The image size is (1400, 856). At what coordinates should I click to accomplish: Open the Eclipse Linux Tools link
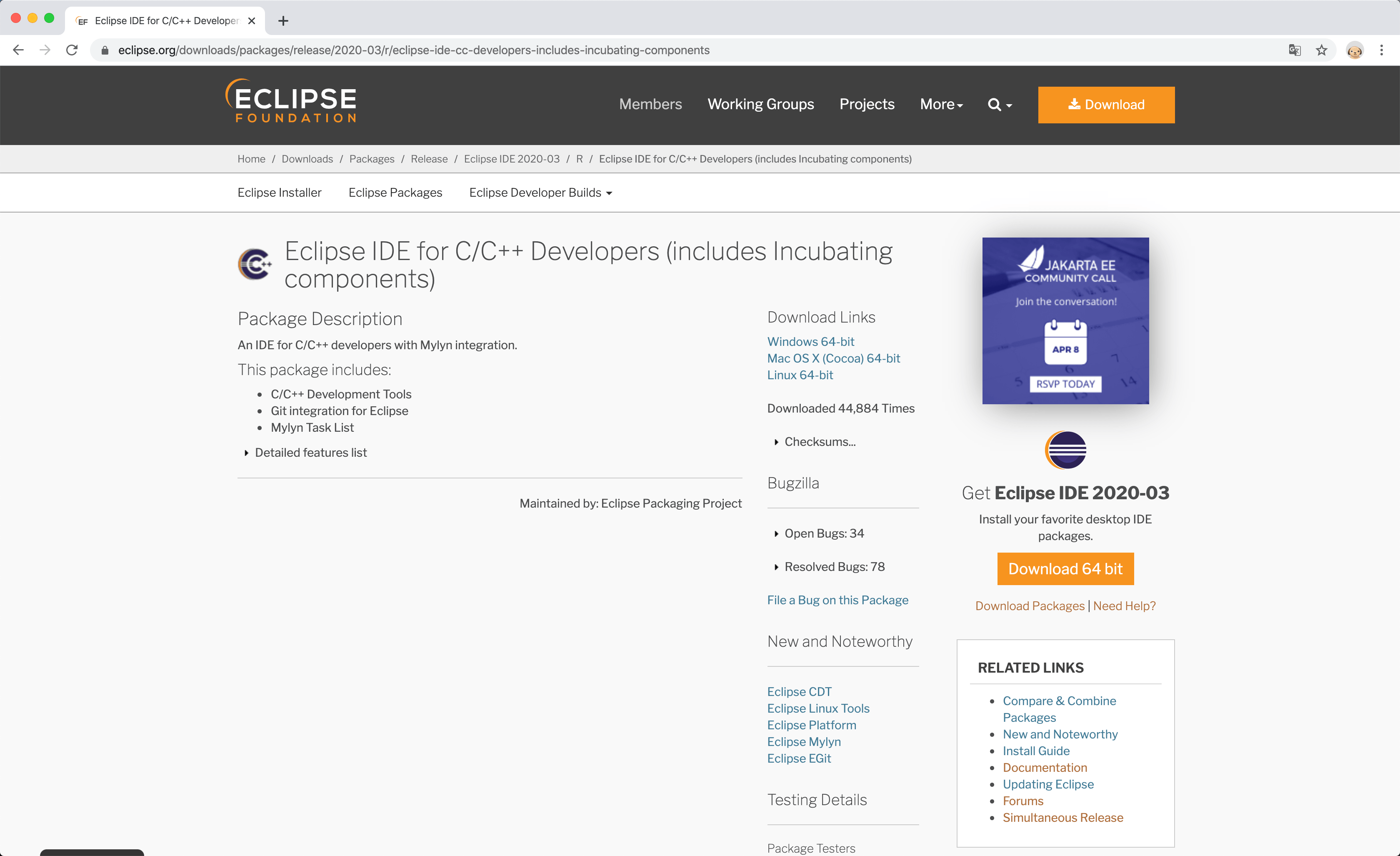[818, 708]
